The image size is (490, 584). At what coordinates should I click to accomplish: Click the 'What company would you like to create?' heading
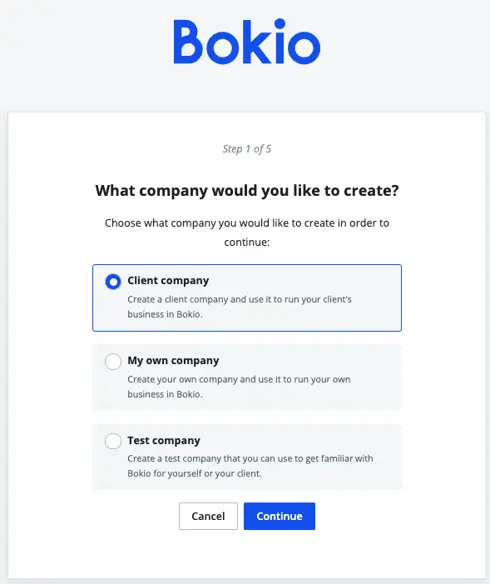coord(247,191)
